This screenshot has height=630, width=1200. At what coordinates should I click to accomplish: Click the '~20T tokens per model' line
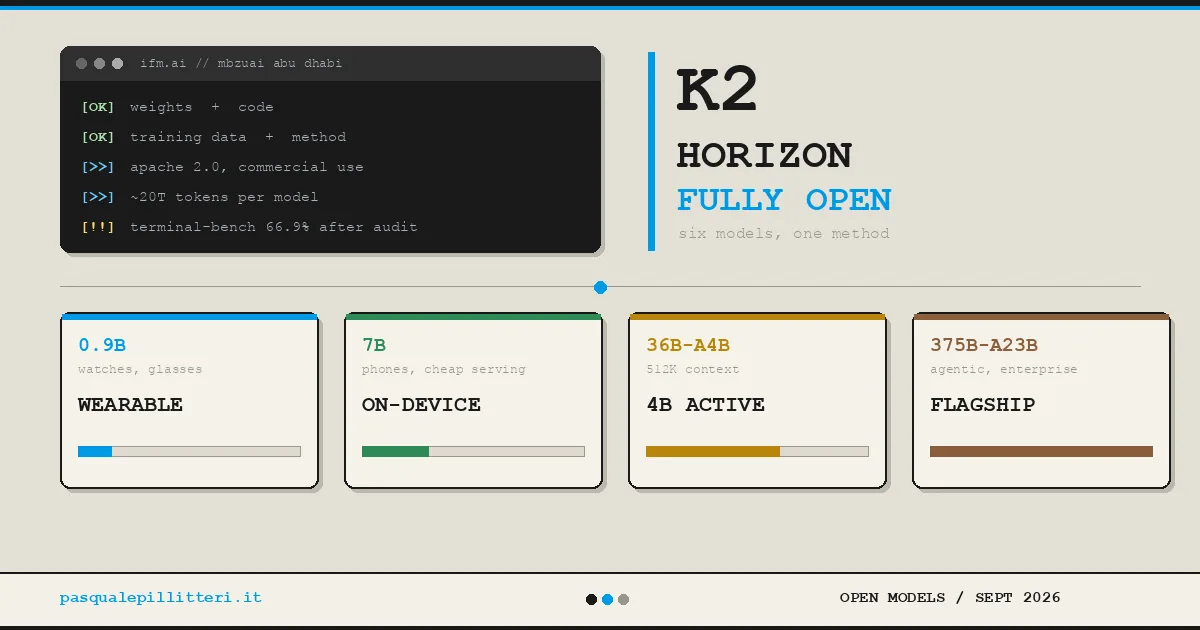[224, 197]
